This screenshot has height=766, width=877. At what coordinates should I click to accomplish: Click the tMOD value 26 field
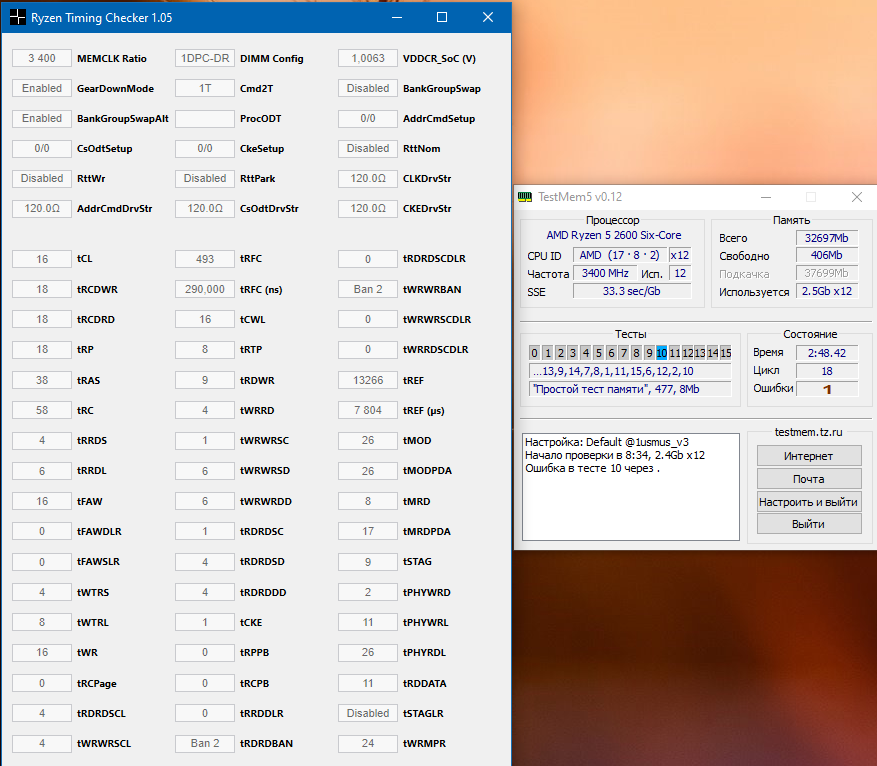click(x=367, y=441)
